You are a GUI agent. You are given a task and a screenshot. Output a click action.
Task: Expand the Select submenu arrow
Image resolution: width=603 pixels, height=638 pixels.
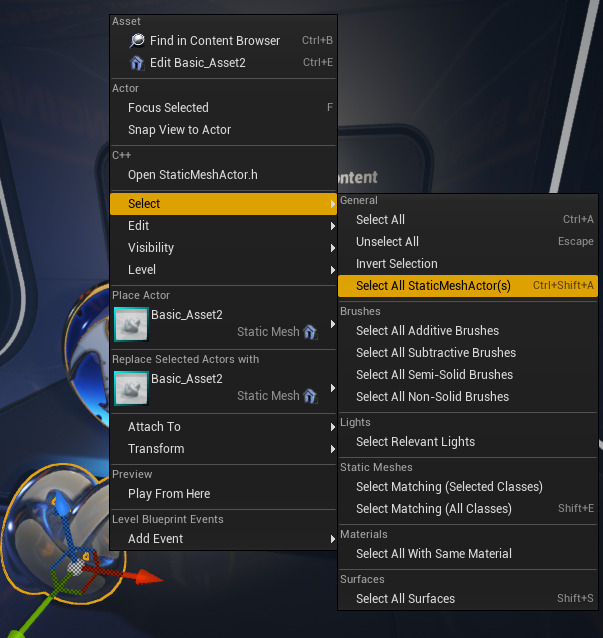[333, 204]
